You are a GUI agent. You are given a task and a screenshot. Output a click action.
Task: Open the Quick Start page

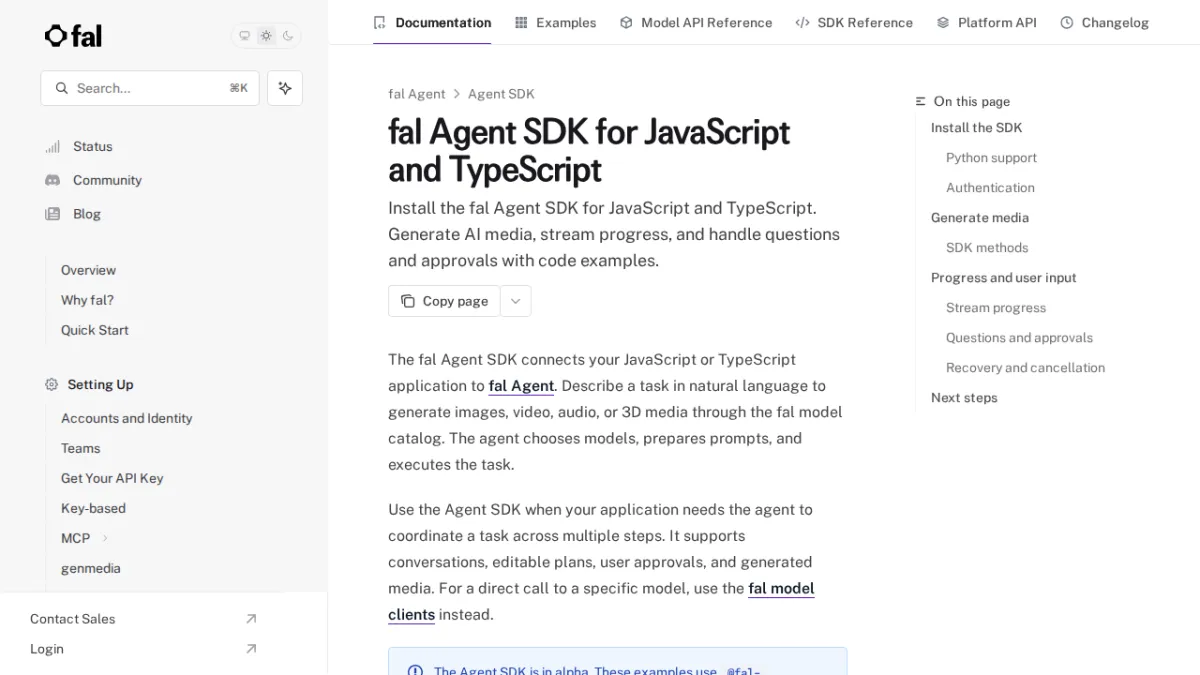point(95,330)
